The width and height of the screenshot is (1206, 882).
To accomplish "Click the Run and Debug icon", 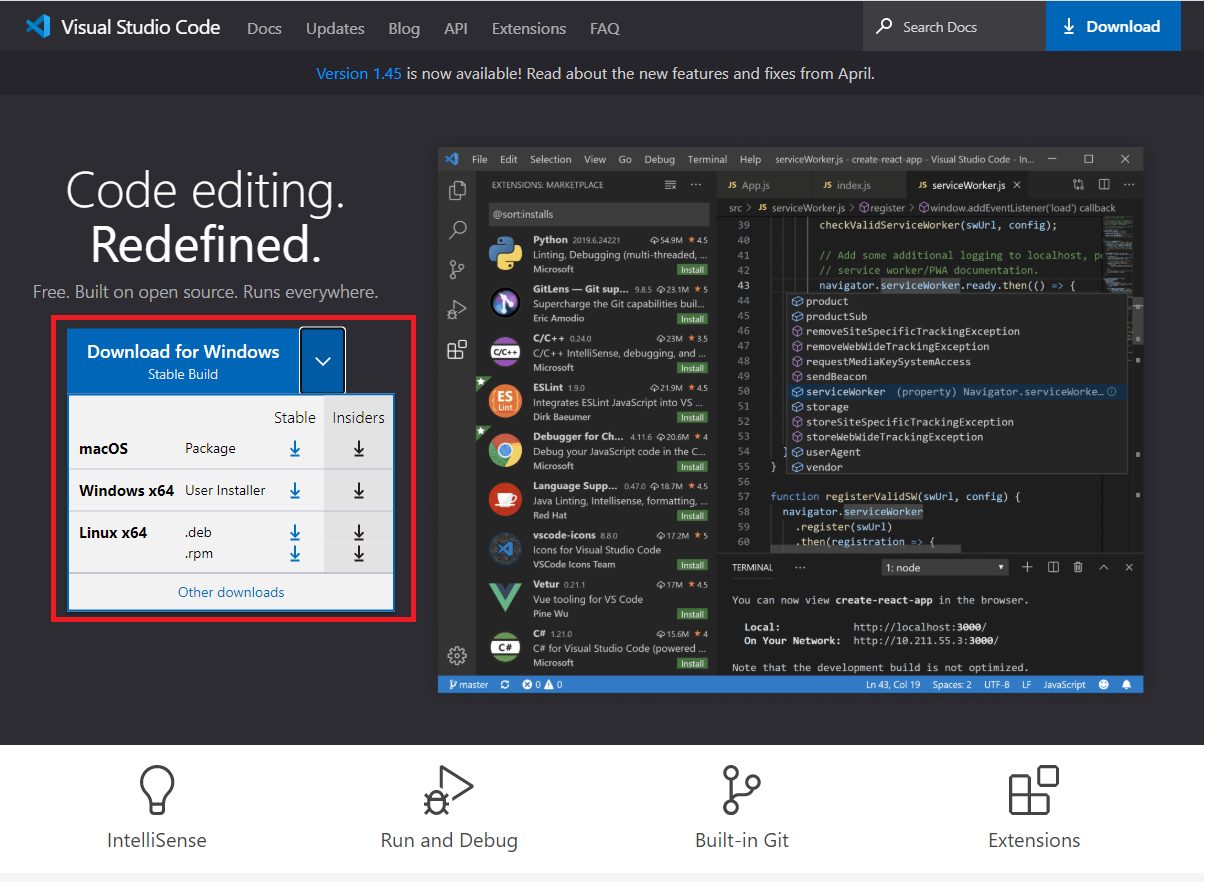I will 448,791.
